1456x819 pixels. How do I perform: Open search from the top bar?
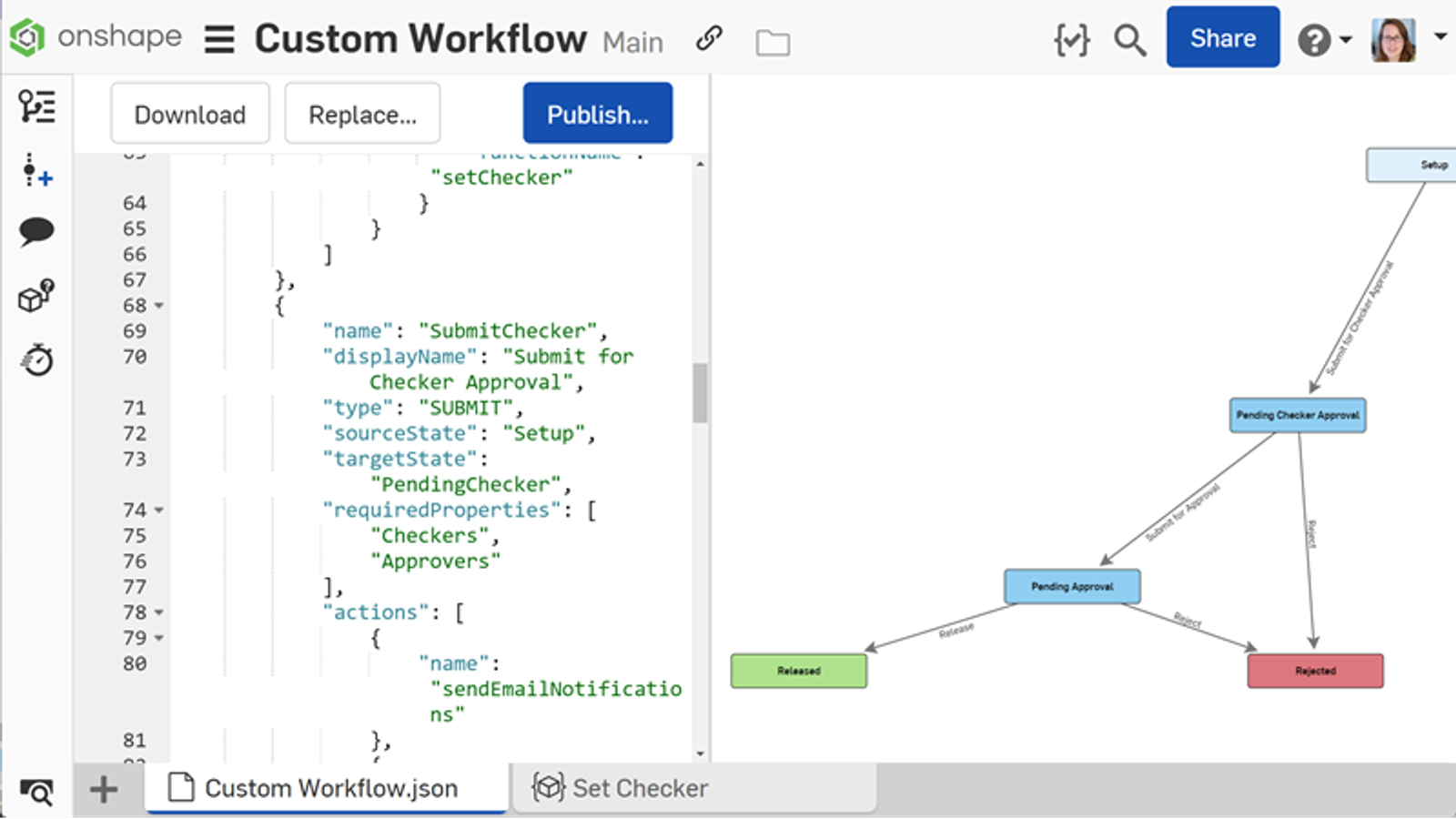1129,40
